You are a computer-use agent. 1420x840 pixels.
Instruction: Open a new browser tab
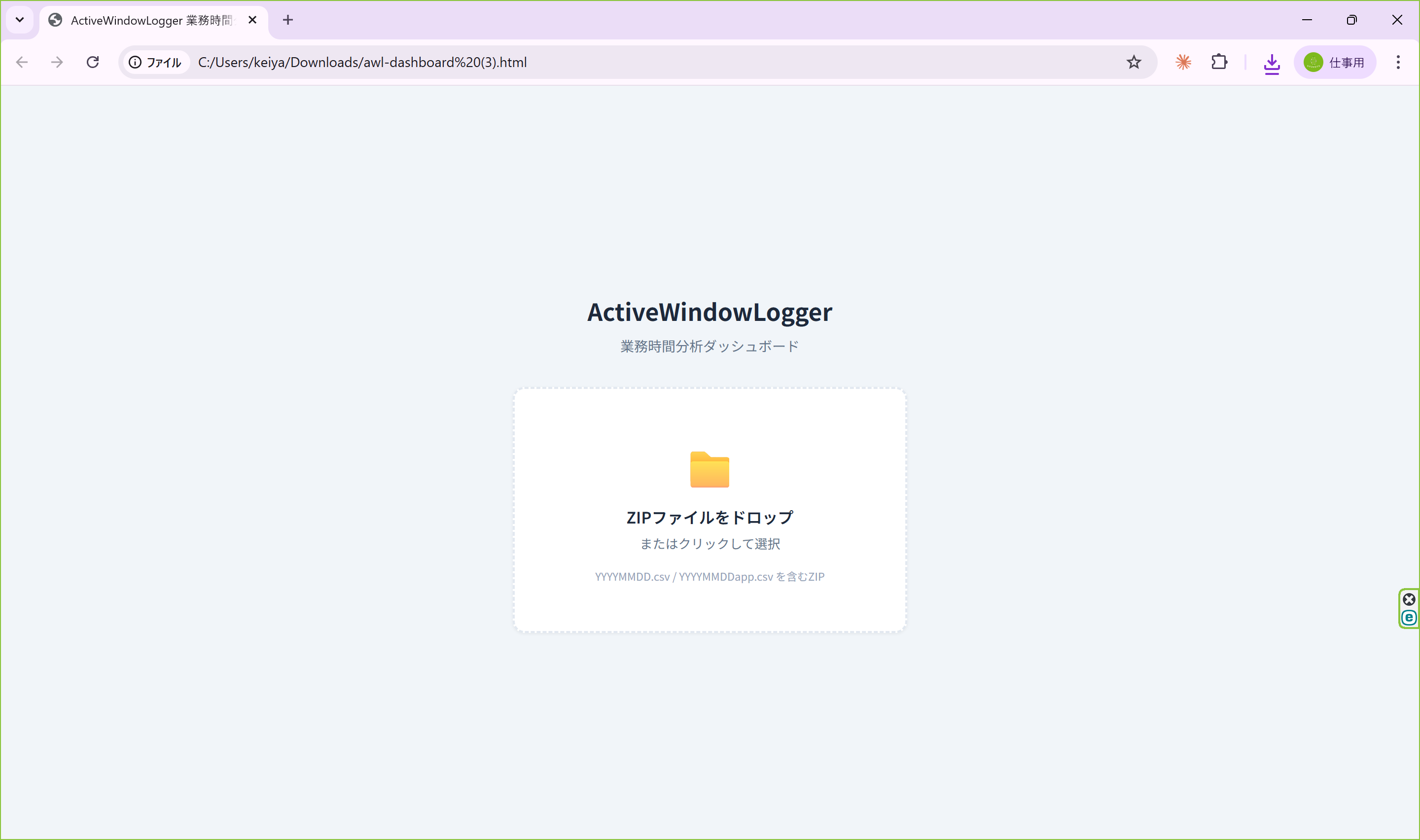(287, 20)
